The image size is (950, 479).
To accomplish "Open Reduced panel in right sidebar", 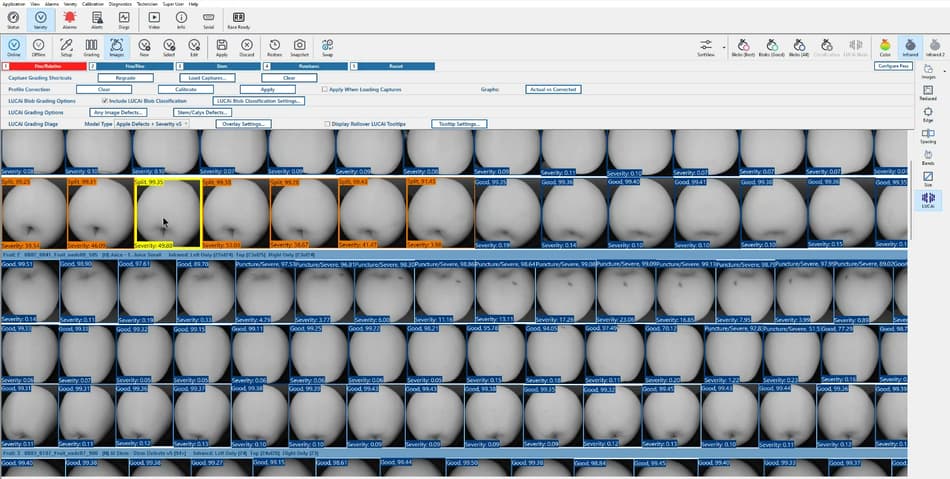I will [928, 93].
